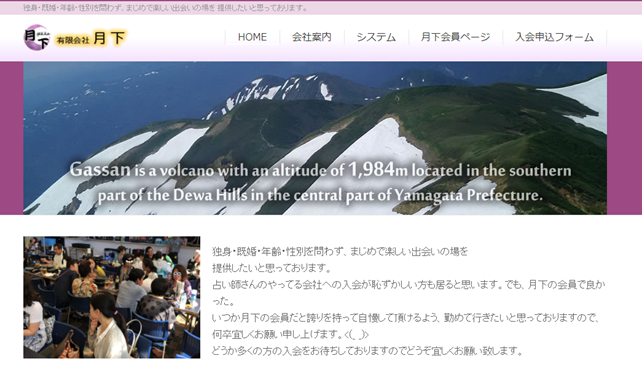Screen dimensions: 642x372
Task: Click Yamagata Prefecture text in banner caption
Action: 469,195
